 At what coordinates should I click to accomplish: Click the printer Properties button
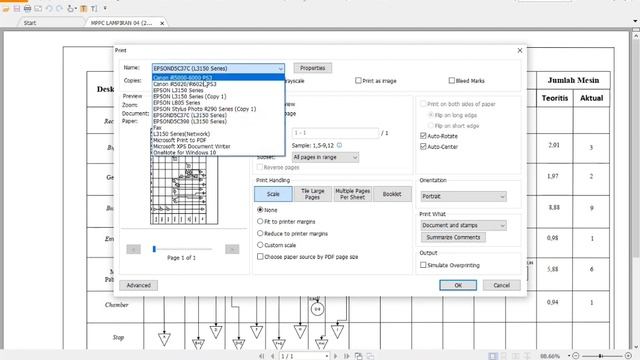[313, 68]
